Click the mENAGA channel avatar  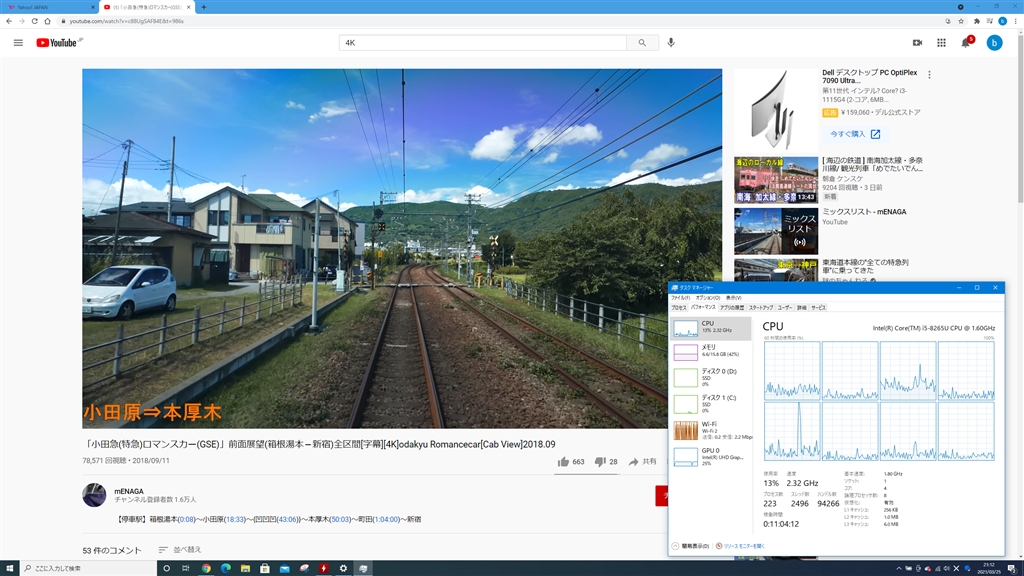[94, 495]
